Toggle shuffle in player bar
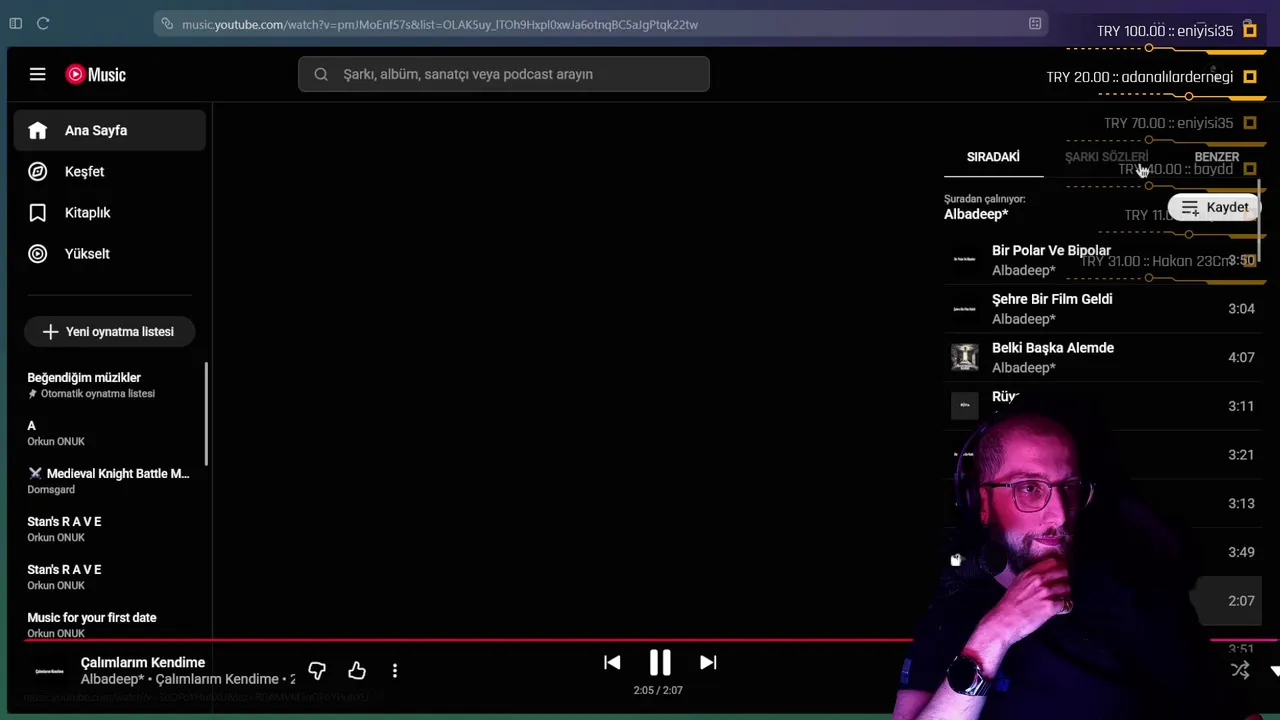The width and height of the screenshot is (1280, 720). (1240, 670)
